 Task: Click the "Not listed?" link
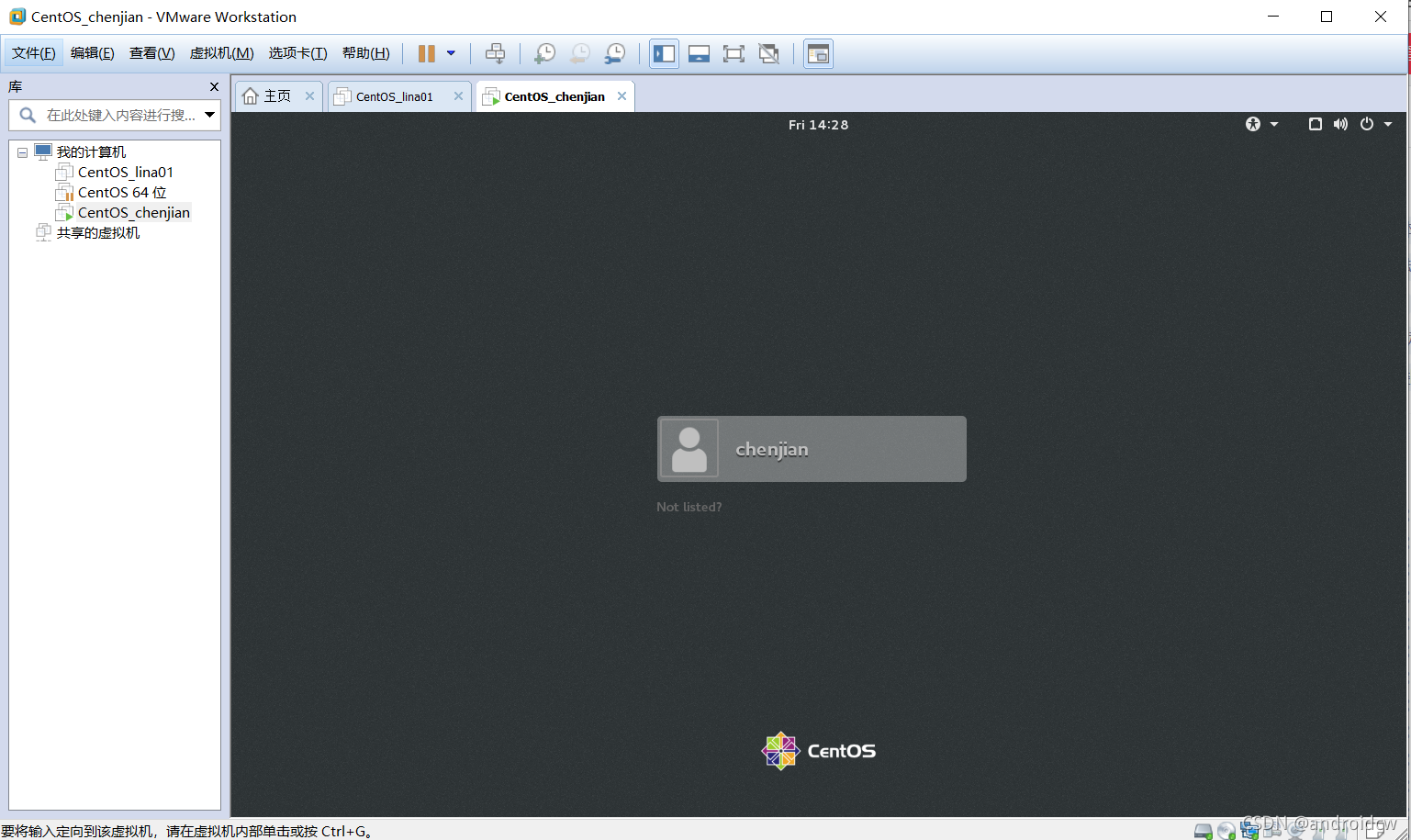(x=689, y=507)
